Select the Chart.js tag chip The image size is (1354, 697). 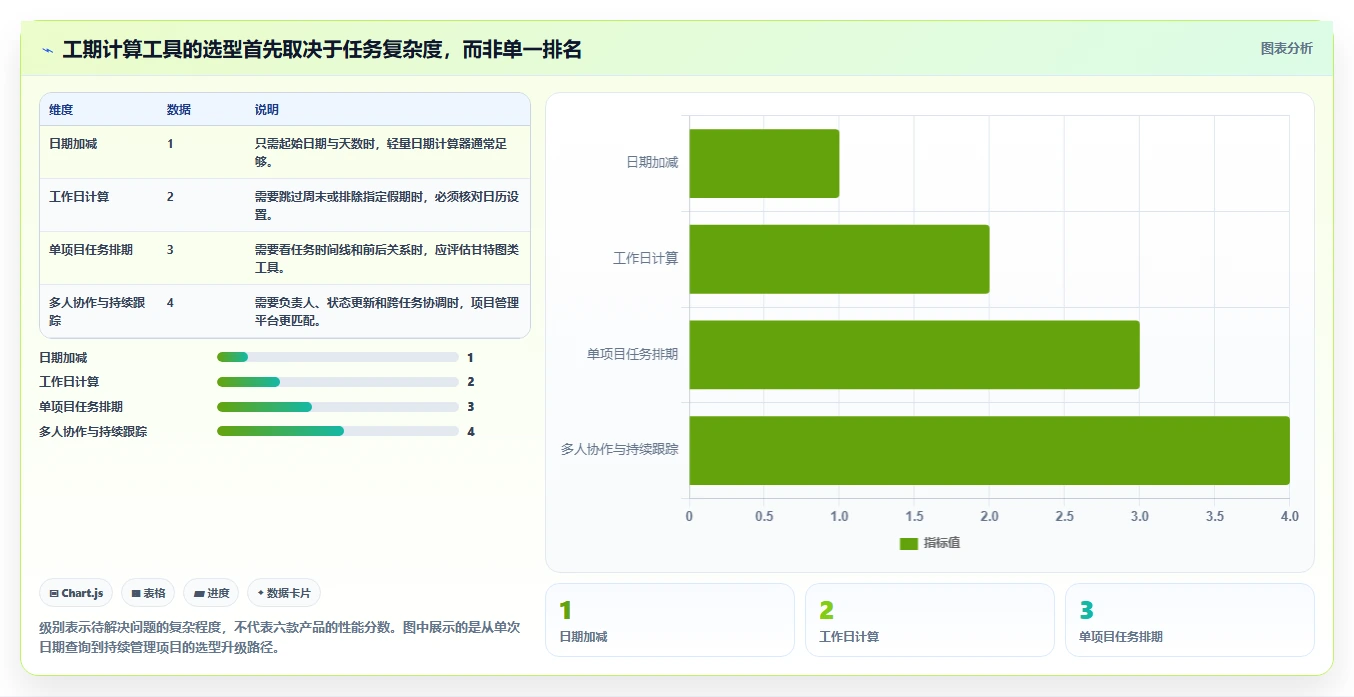click(77, 593)
